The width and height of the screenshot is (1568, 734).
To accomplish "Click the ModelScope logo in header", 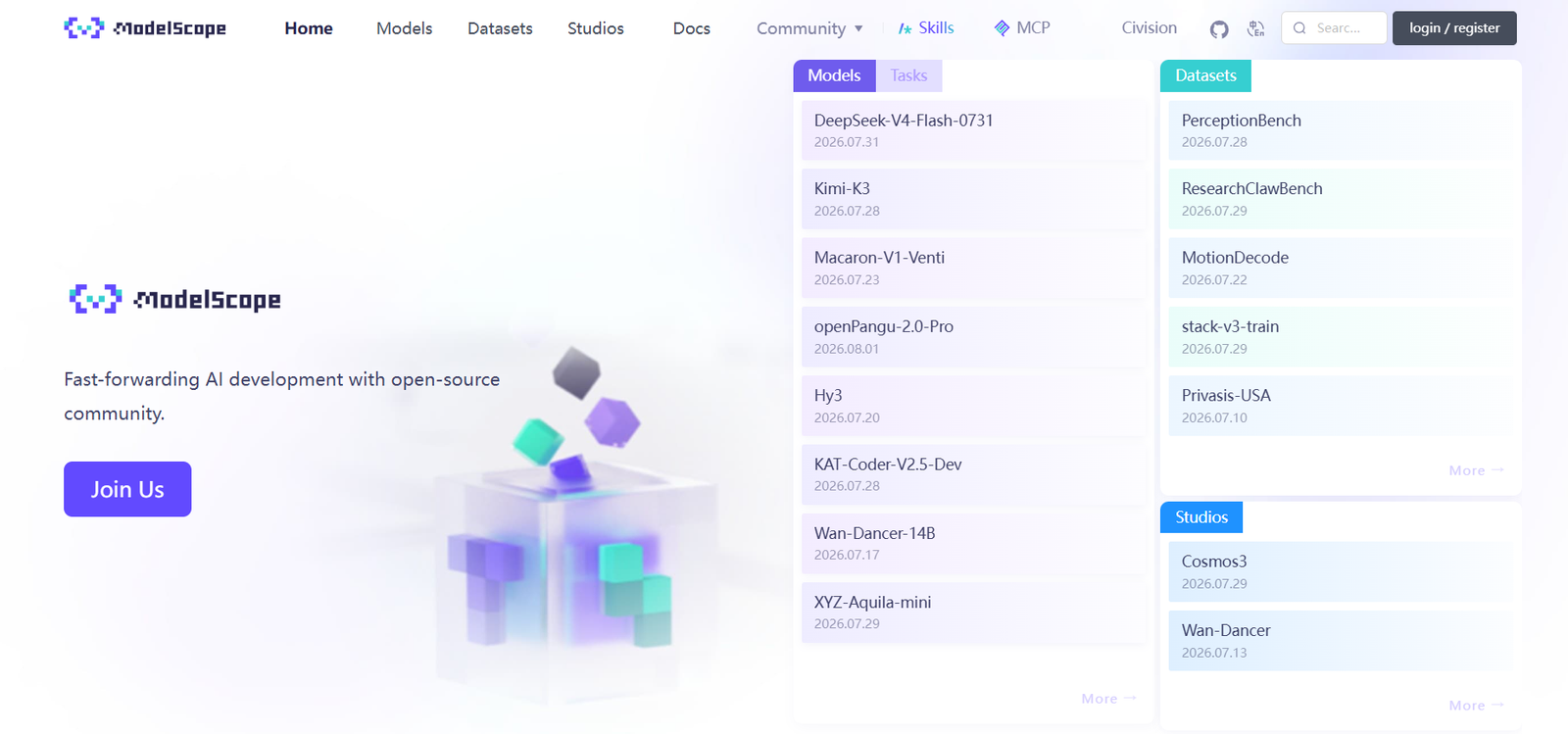I will pos(145,28).
